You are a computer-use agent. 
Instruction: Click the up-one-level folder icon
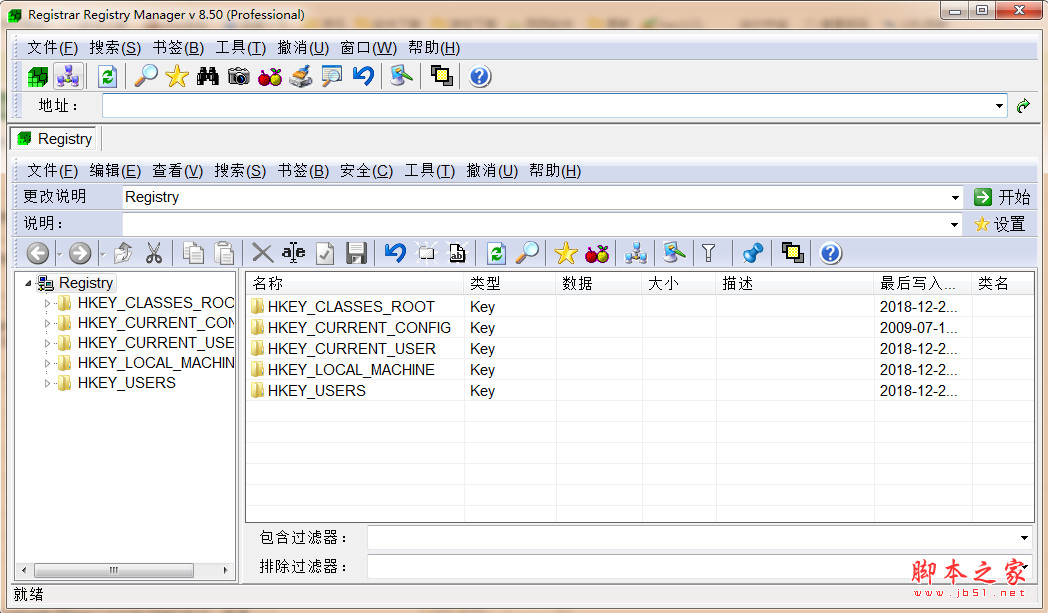click(x=123, y=253)
